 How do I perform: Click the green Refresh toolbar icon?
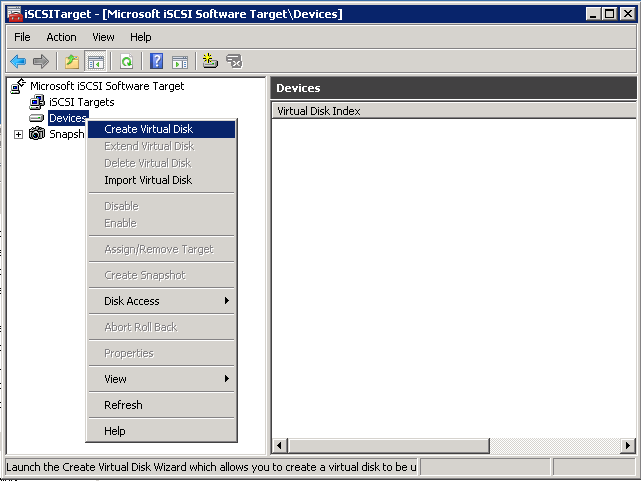(x=126, y=62)
